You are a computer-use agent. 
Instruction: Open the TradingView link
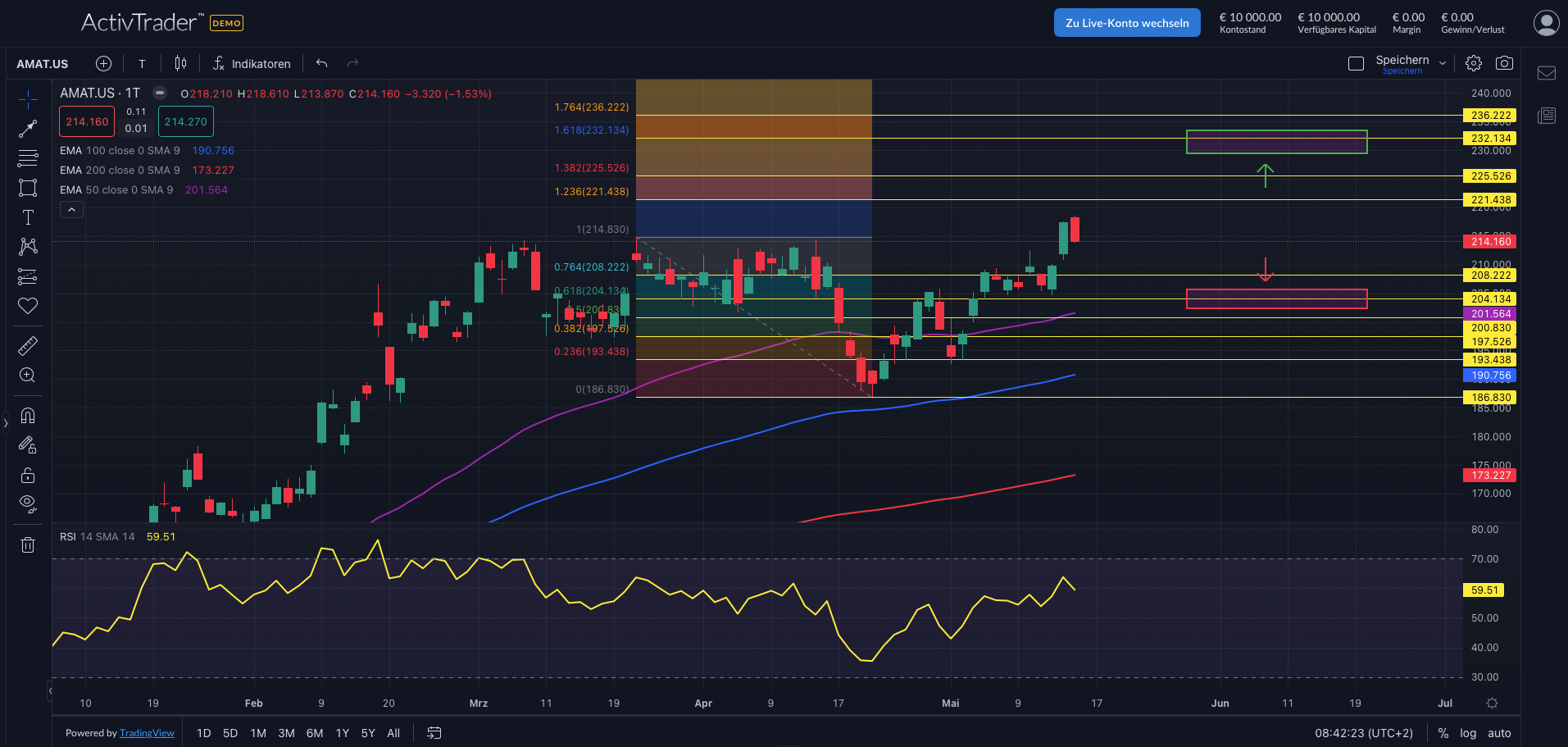[x=147, y=733]
